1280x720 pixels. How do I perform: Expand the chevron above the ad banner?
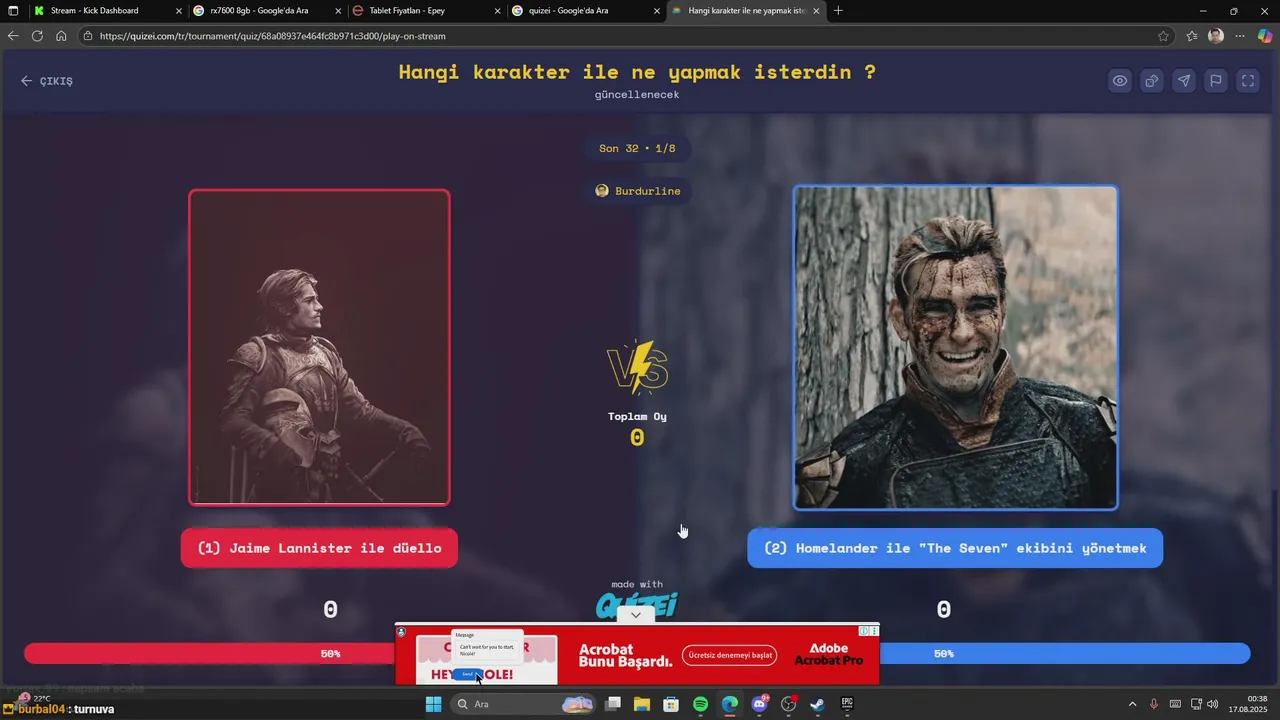point(636,614)
